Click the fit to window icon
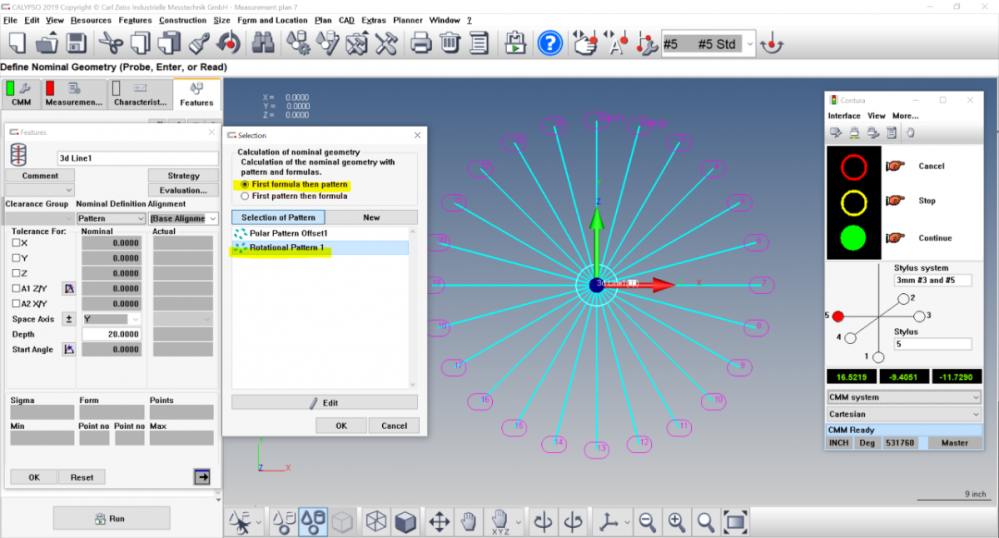Screen dimensions: 999x538 (x=735, y=522)
